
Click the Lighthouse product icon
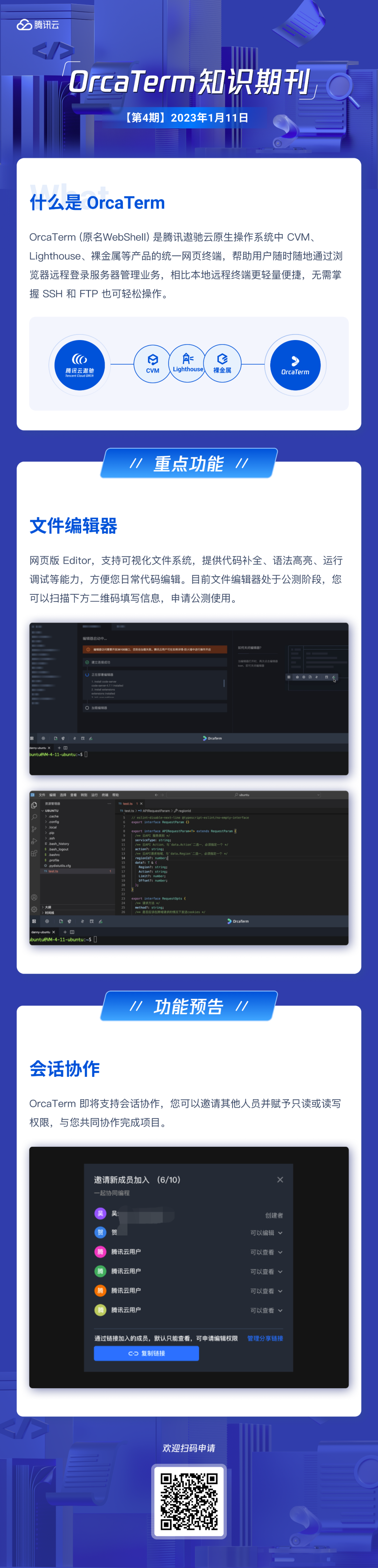188,363
